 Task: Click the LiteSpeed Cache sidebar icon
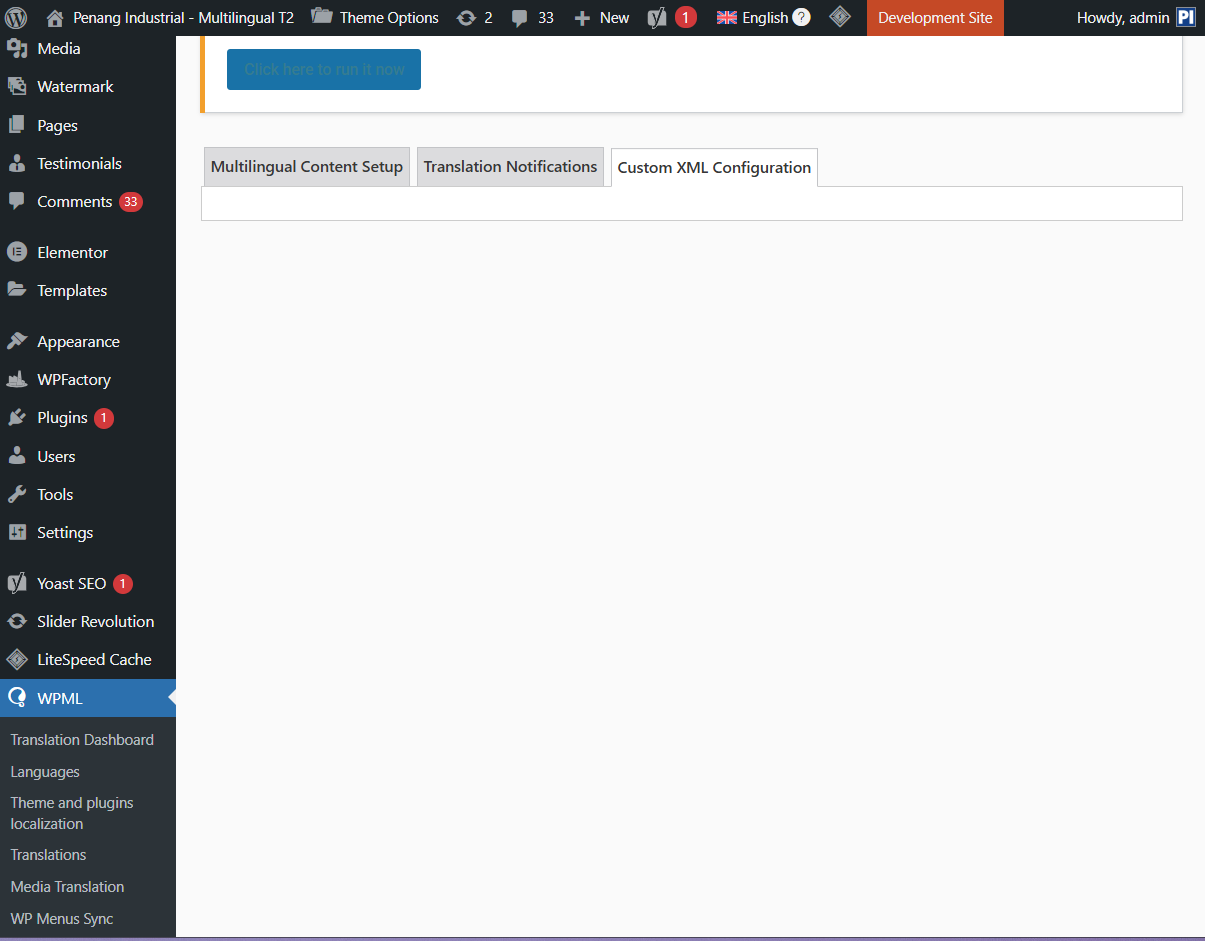(x=17, y=659)
